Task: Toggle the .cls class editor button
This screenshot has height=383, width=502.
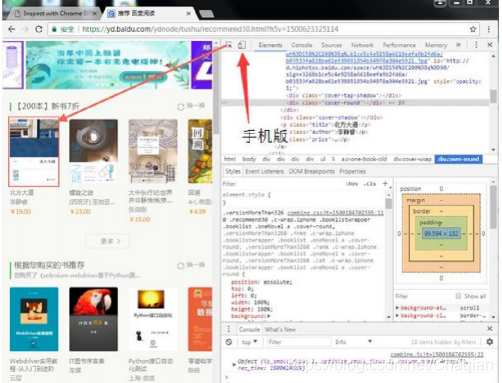Action: click(x=370, y=184)
